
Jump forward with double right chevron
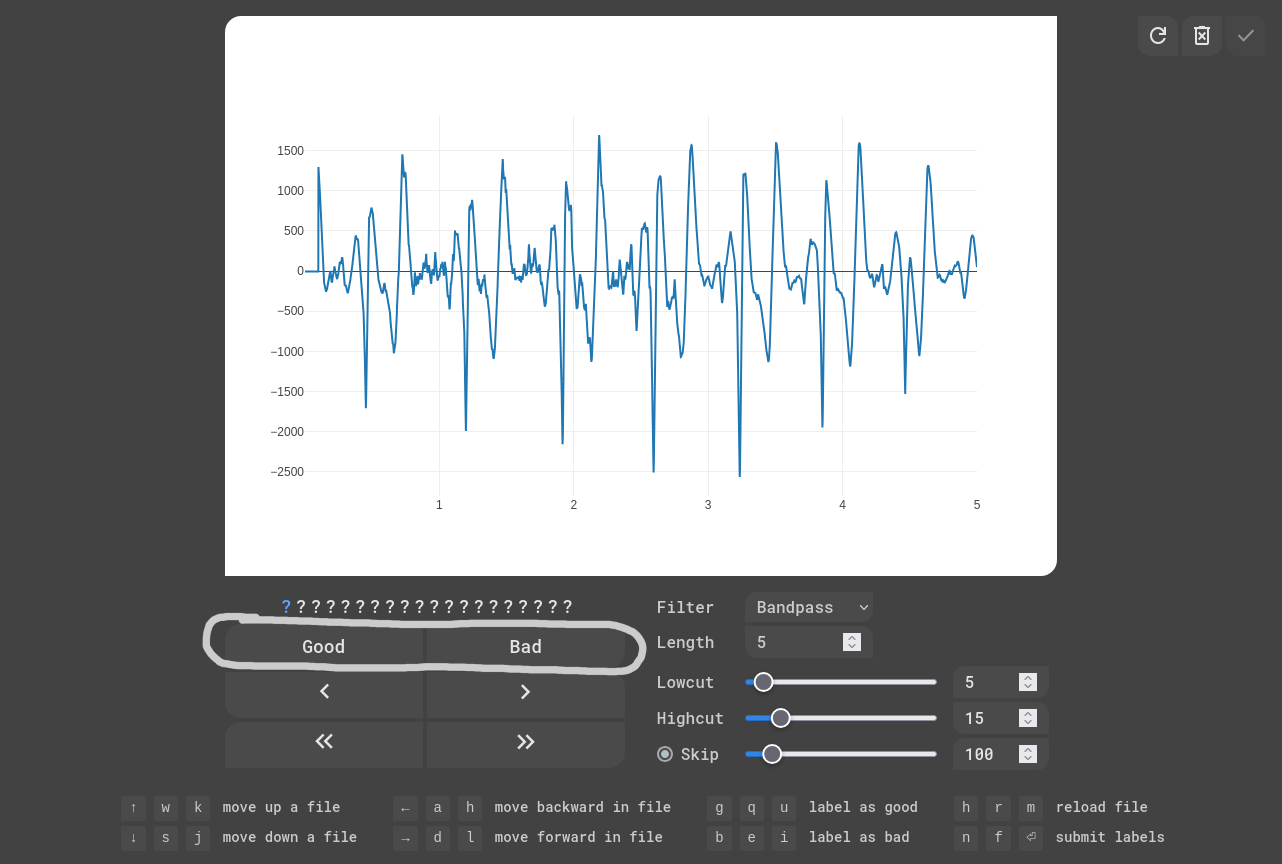[526, 742]
